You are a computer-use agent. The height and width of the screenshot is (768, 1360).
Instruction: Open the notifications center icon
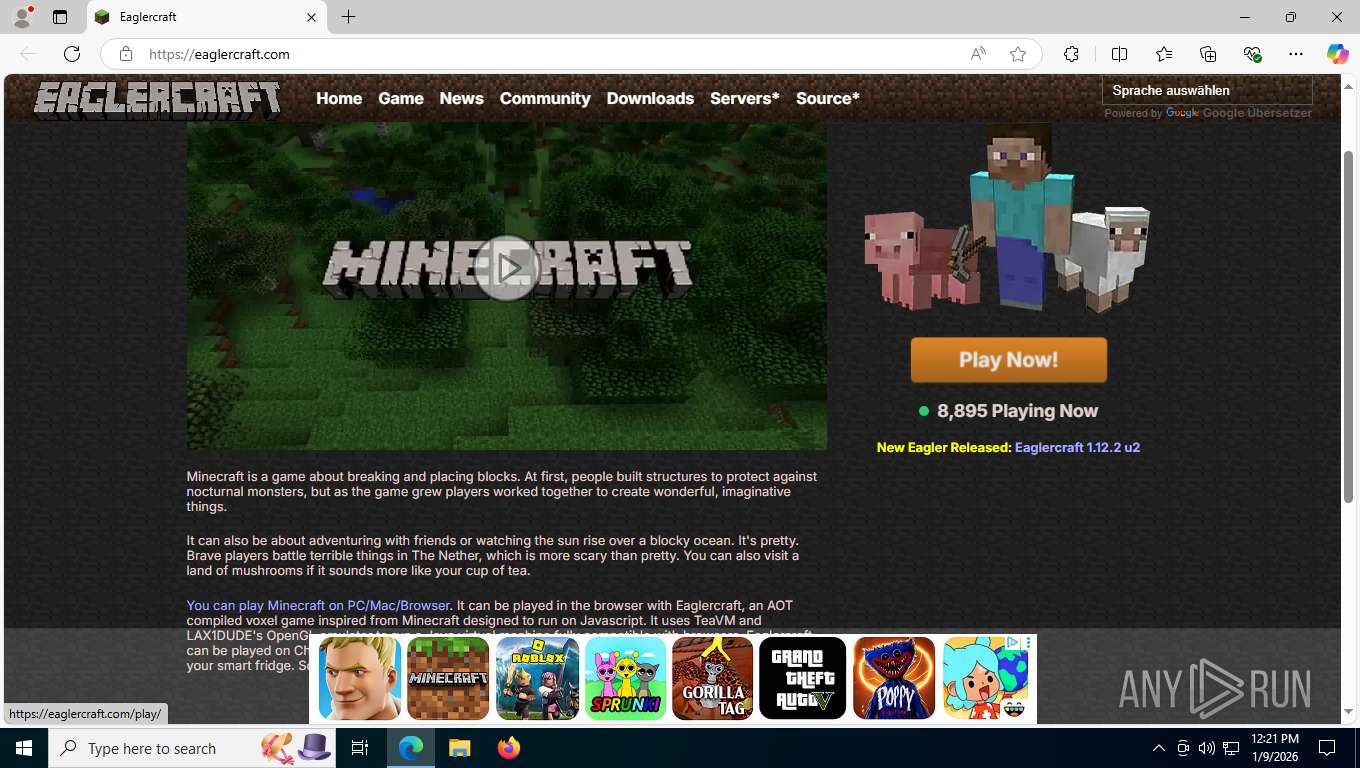coord(1327,748)
